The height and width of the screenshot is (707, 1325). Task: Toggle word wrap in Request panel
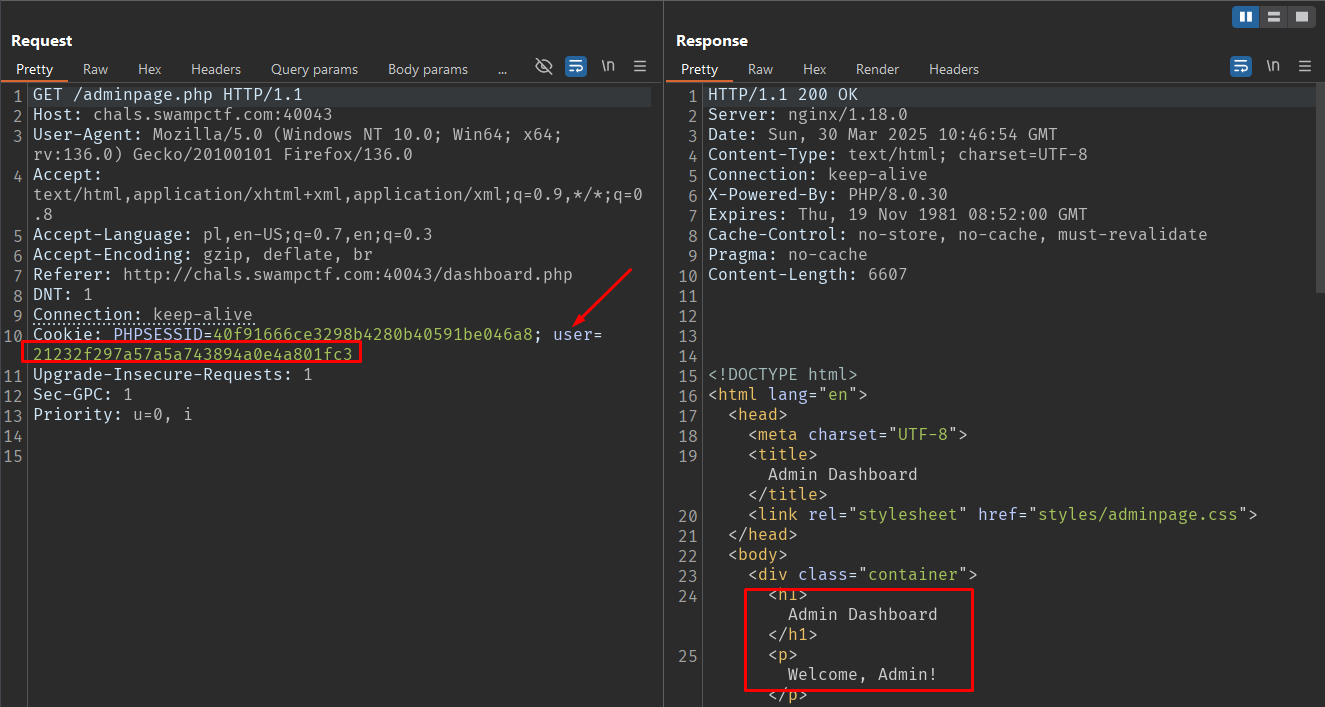tap(576, 66)
